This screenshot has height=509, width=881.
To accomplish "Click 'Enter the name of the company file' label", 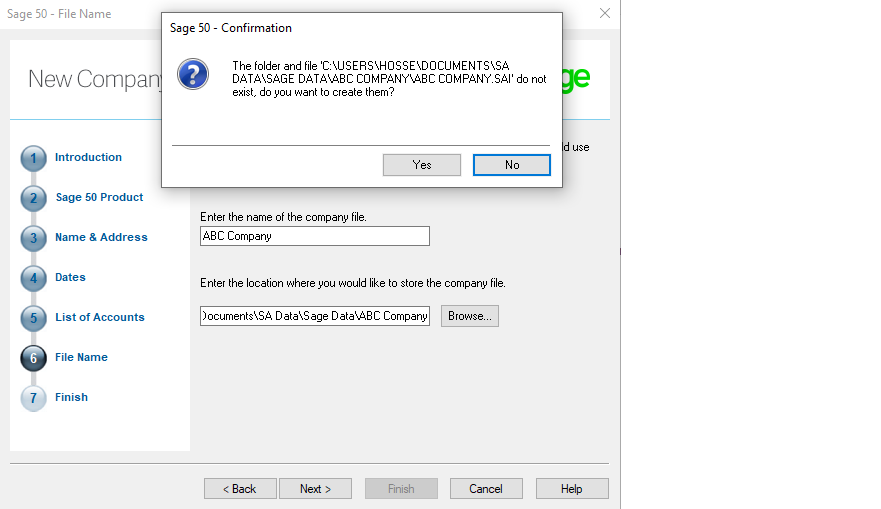I will coord(283,217).
